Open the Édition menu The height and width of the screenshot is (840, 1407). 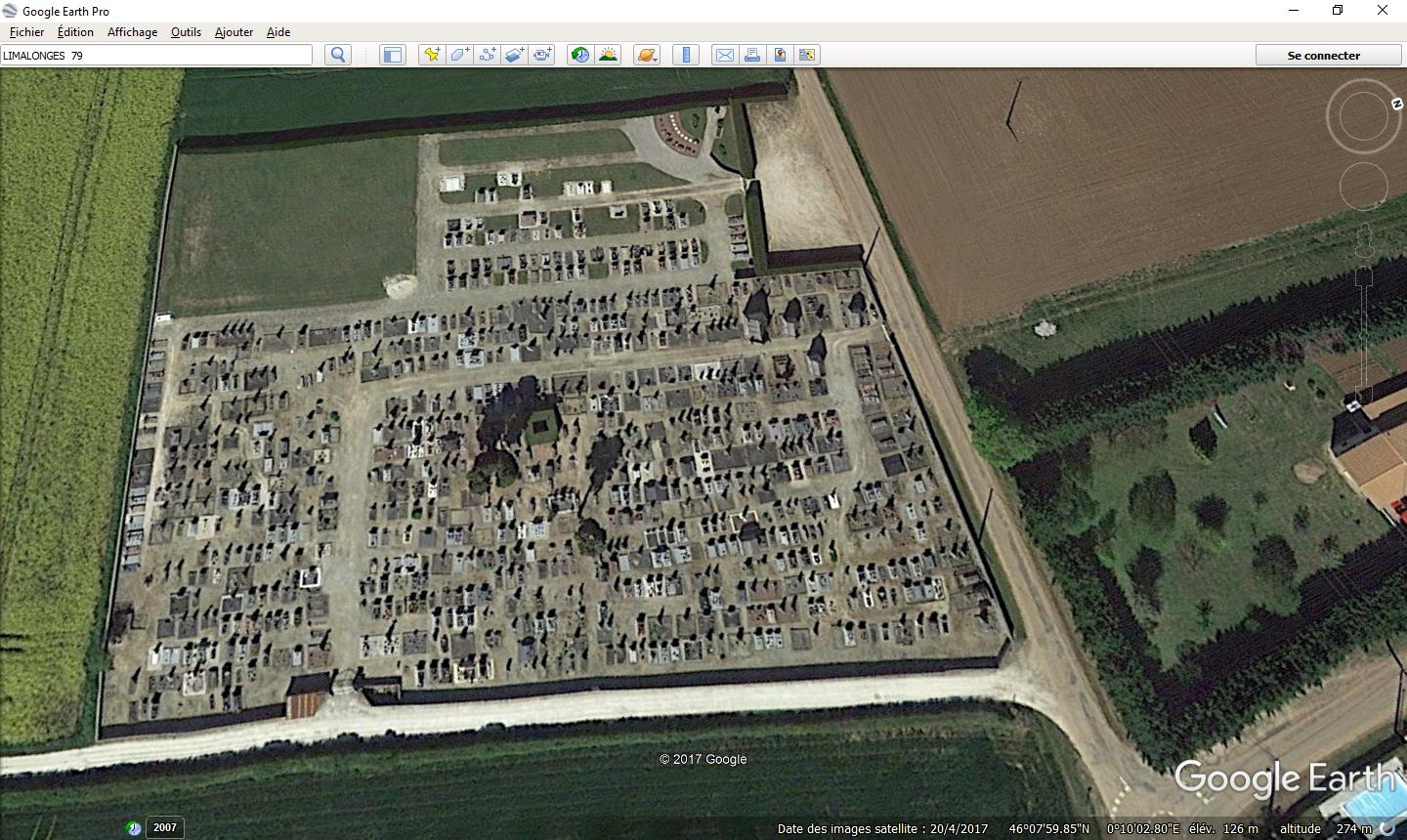click(75, 32)
